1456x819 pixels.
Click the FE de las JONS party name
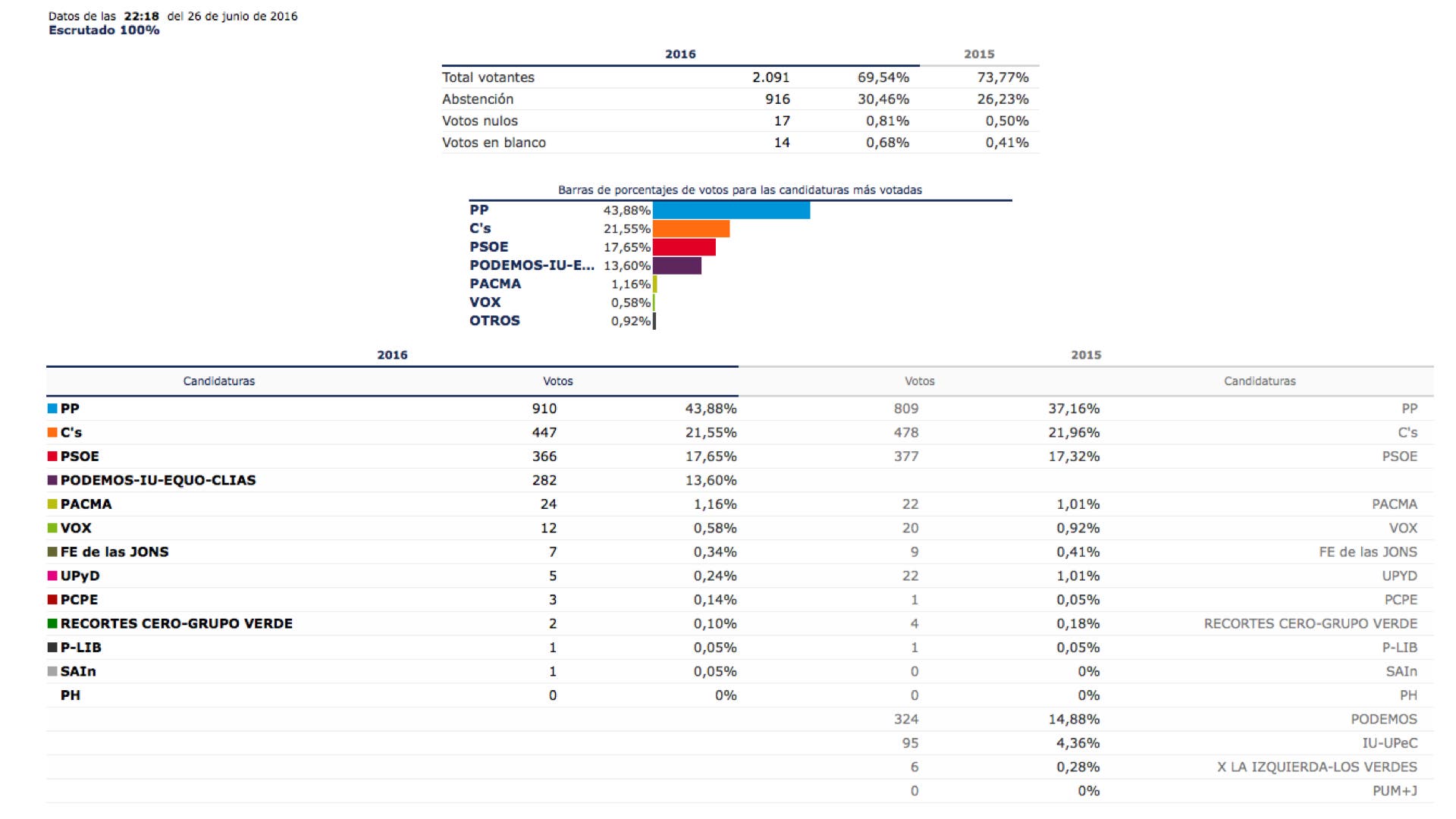(115, 552)
